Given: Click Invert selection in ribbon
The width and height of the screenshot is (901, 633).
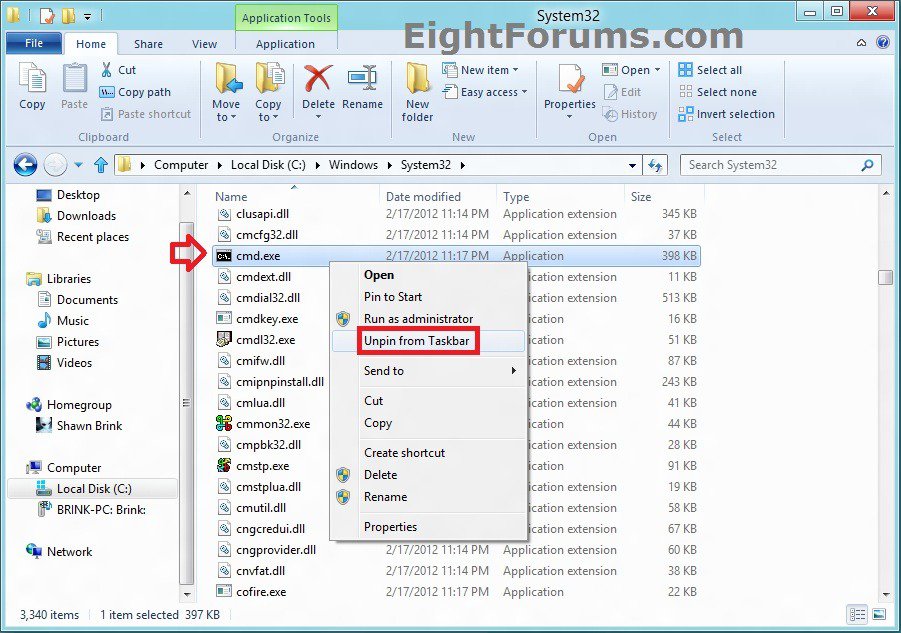Looking at the screenshot, I should point(735,114).
